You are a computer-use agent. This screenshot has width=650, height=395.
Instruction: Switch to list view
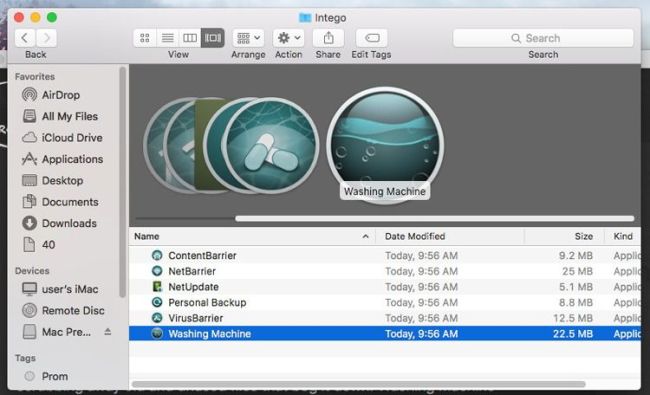pyautogui.click(x=167, y=38)
